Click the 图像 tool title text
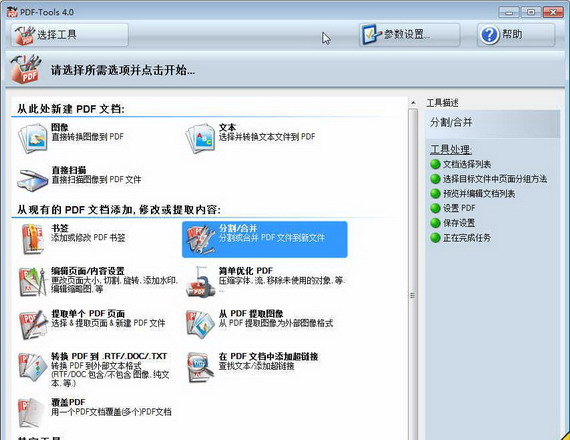 60,128
